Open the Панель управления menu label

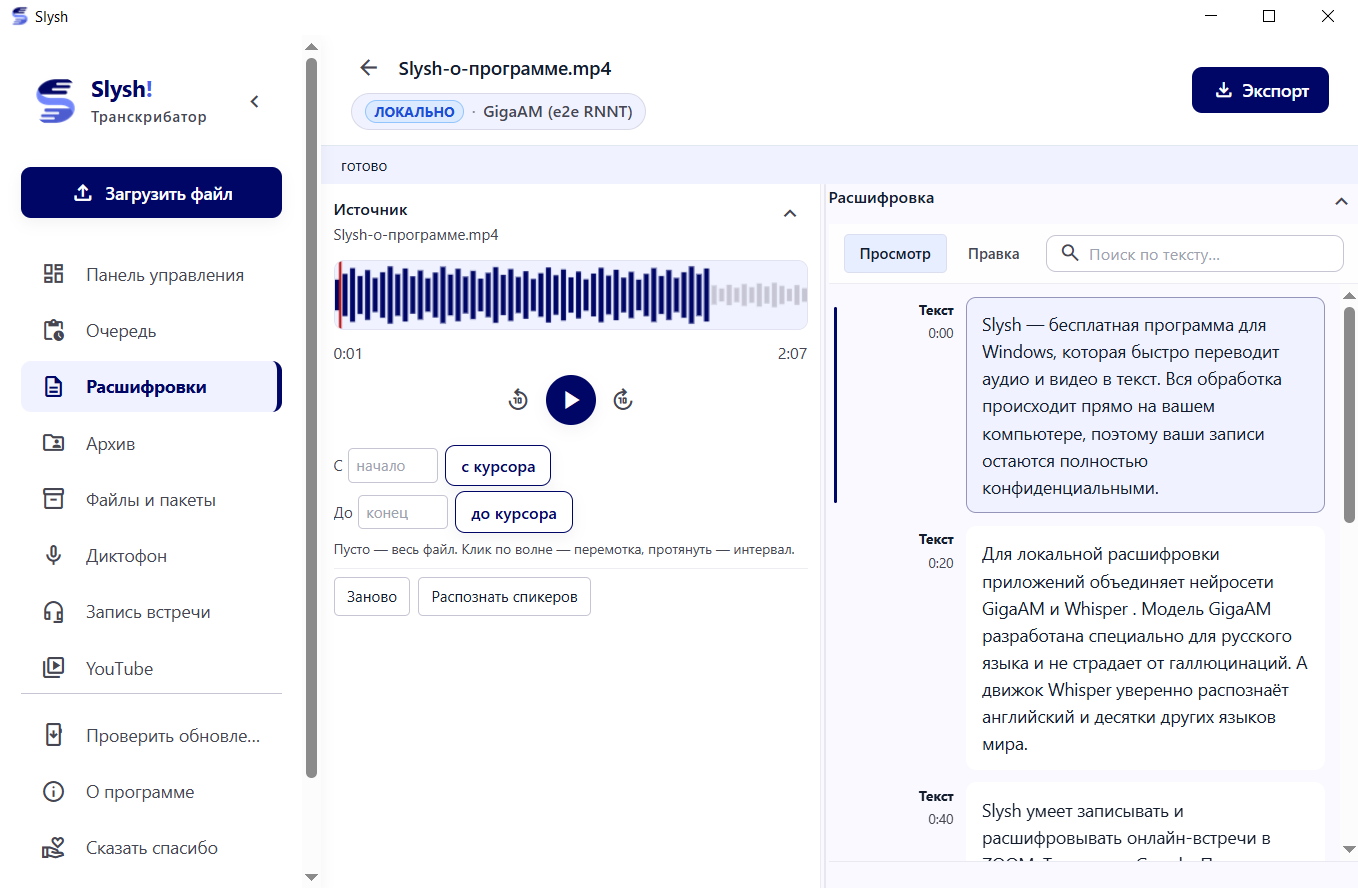pos(165,275)
